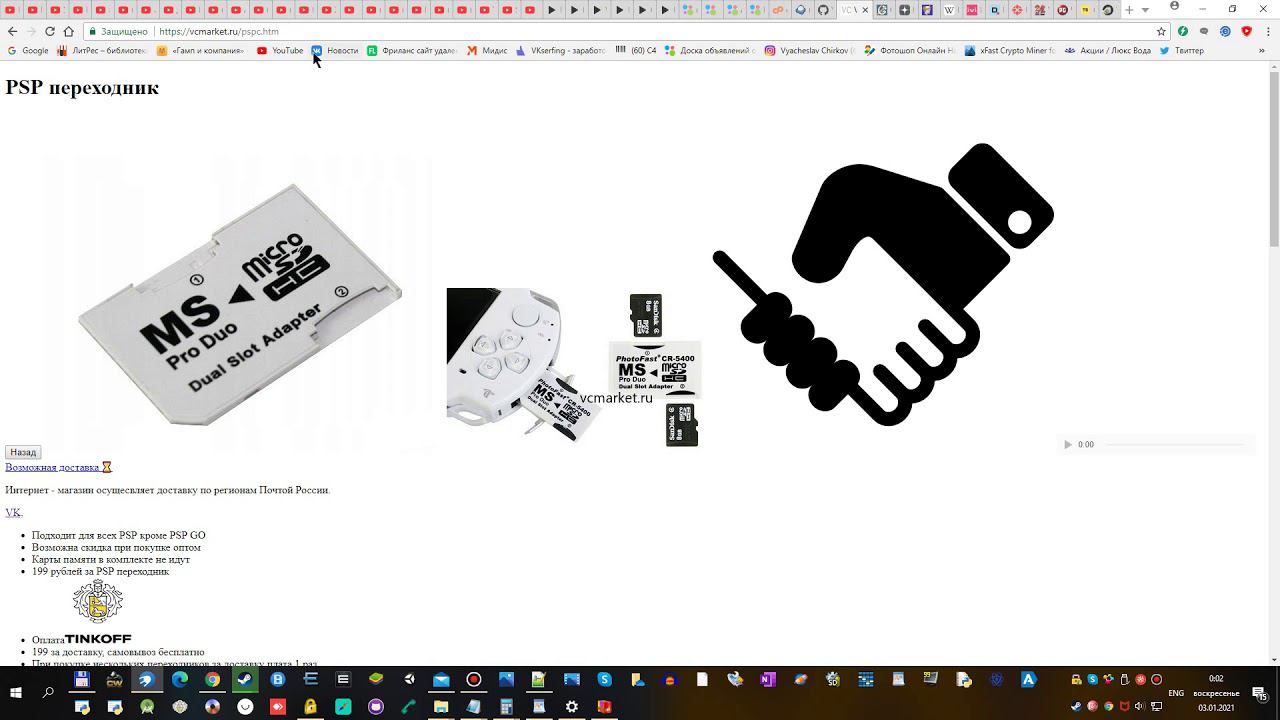1280x720 pixels.
Task: Open Calculator from taskbar
Action: (x=506, y=706)
